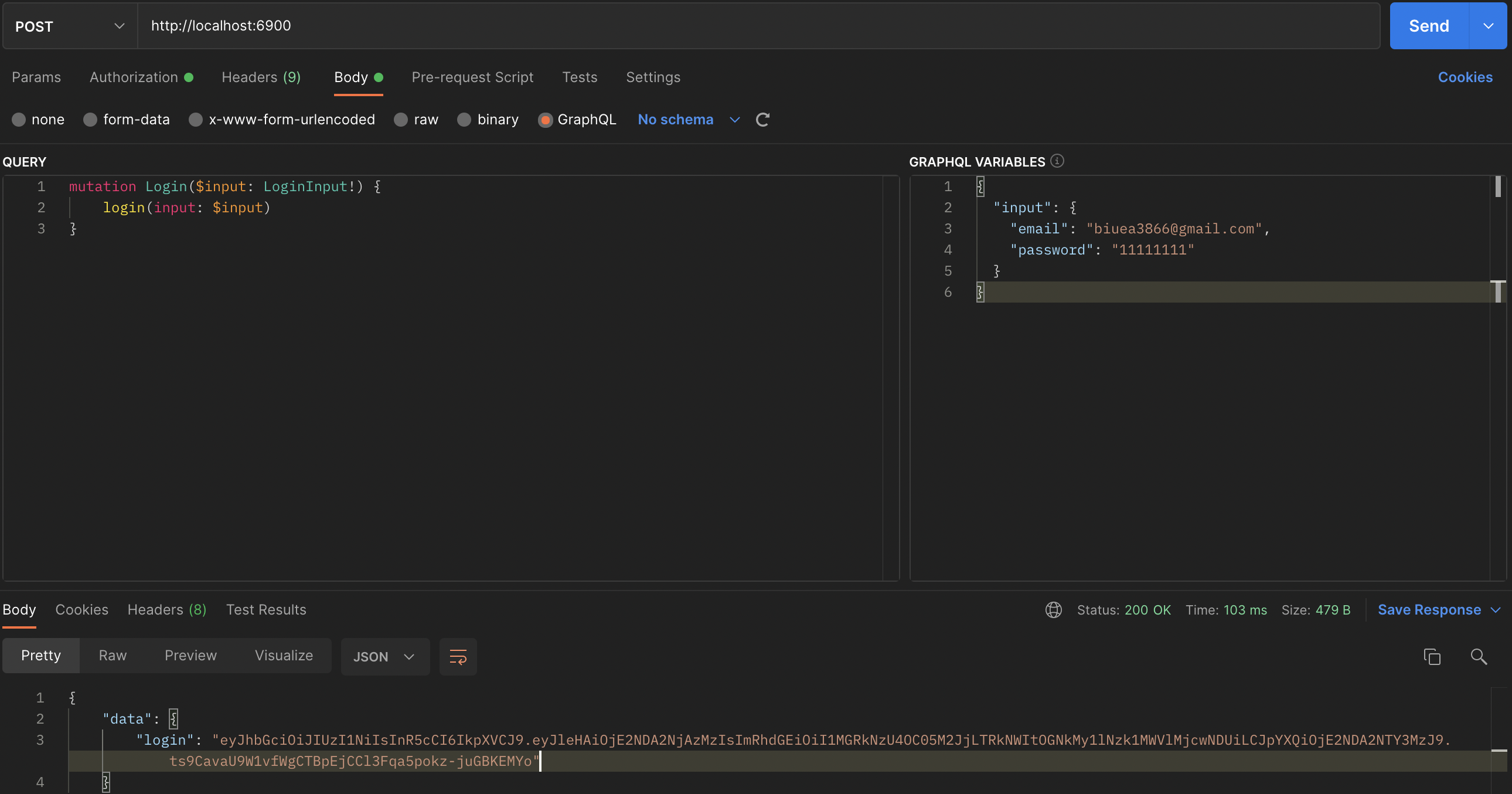Open the JSON format dropdown
Image resolution: width=1512 pixels, height=794 pixels.
click(x=384, y=657)
